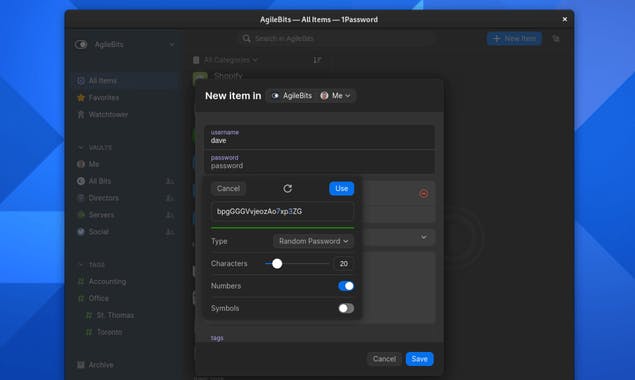Click the Archive icon in sidebar
Image resolution: width=635 pixels, height=380 pixels.
click(x=81, y=365)
